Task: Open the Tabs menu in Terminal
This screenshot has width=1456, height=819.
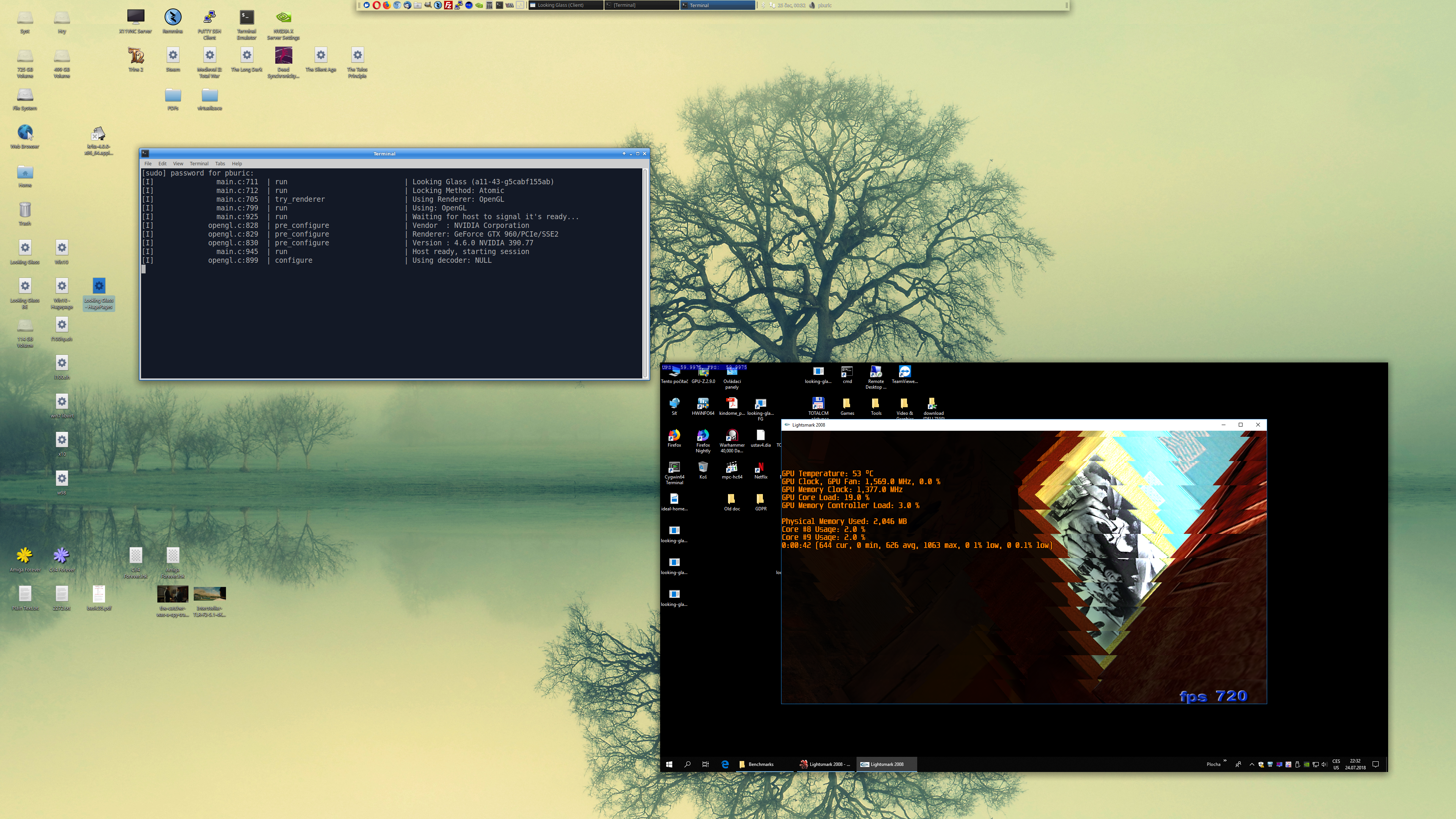Action: (x=220, y=163)
